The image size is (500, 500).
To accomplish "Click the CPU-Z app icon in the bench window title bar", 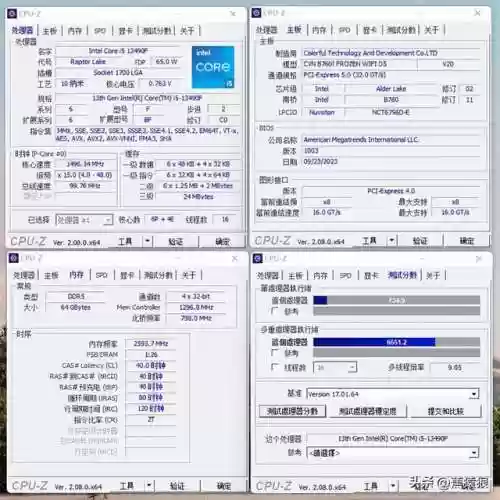I will [258, 258].
